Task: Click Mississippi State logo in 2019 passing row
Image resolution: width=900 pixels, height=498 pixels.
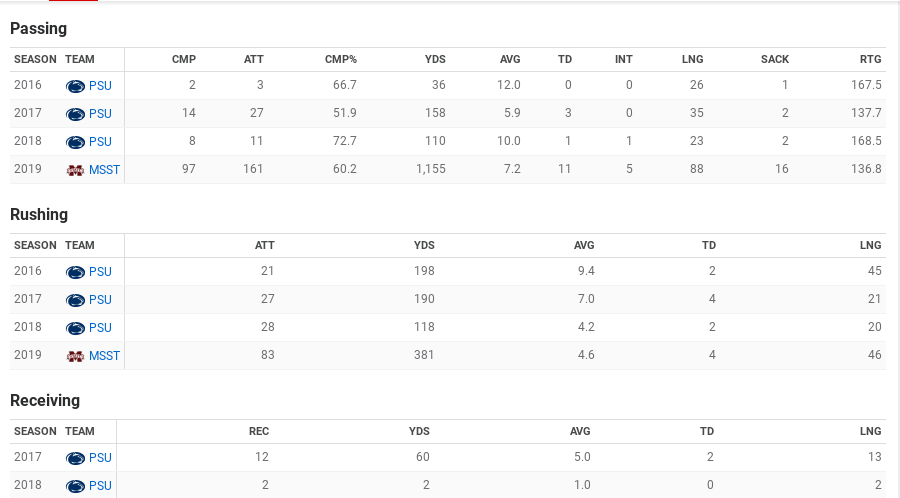Action: 75,170
